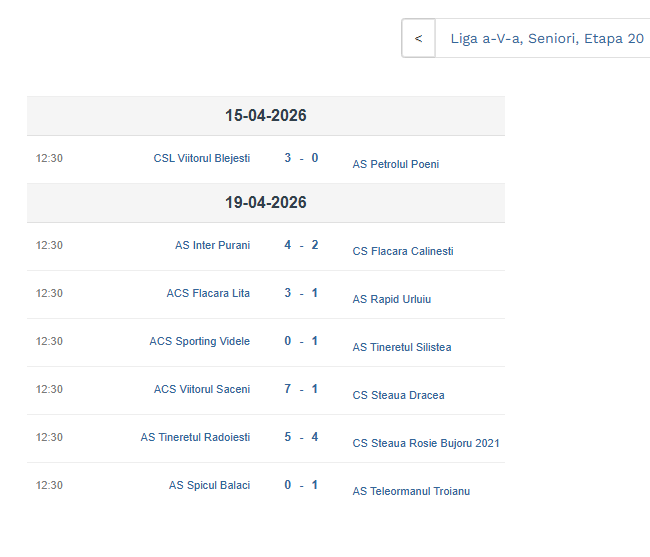
Task: Open Liga a-V-a, Seniori, Etapa 20 dropdown
Action: [x=546, y=39]
